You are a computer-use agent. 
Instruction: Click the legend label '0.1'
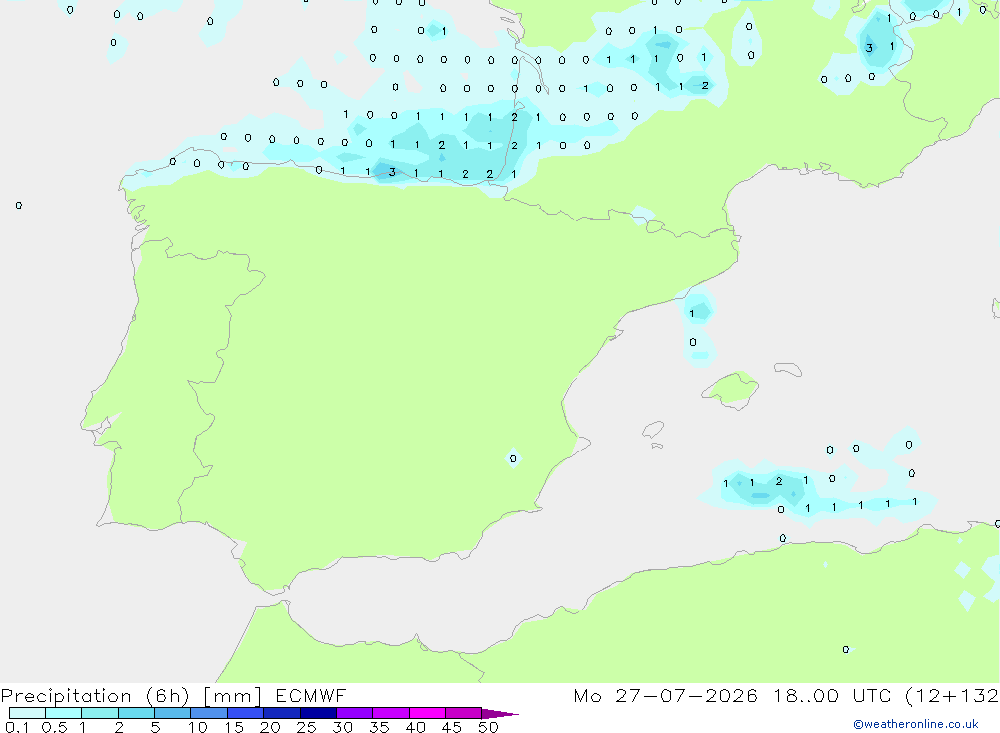[17, 727]
